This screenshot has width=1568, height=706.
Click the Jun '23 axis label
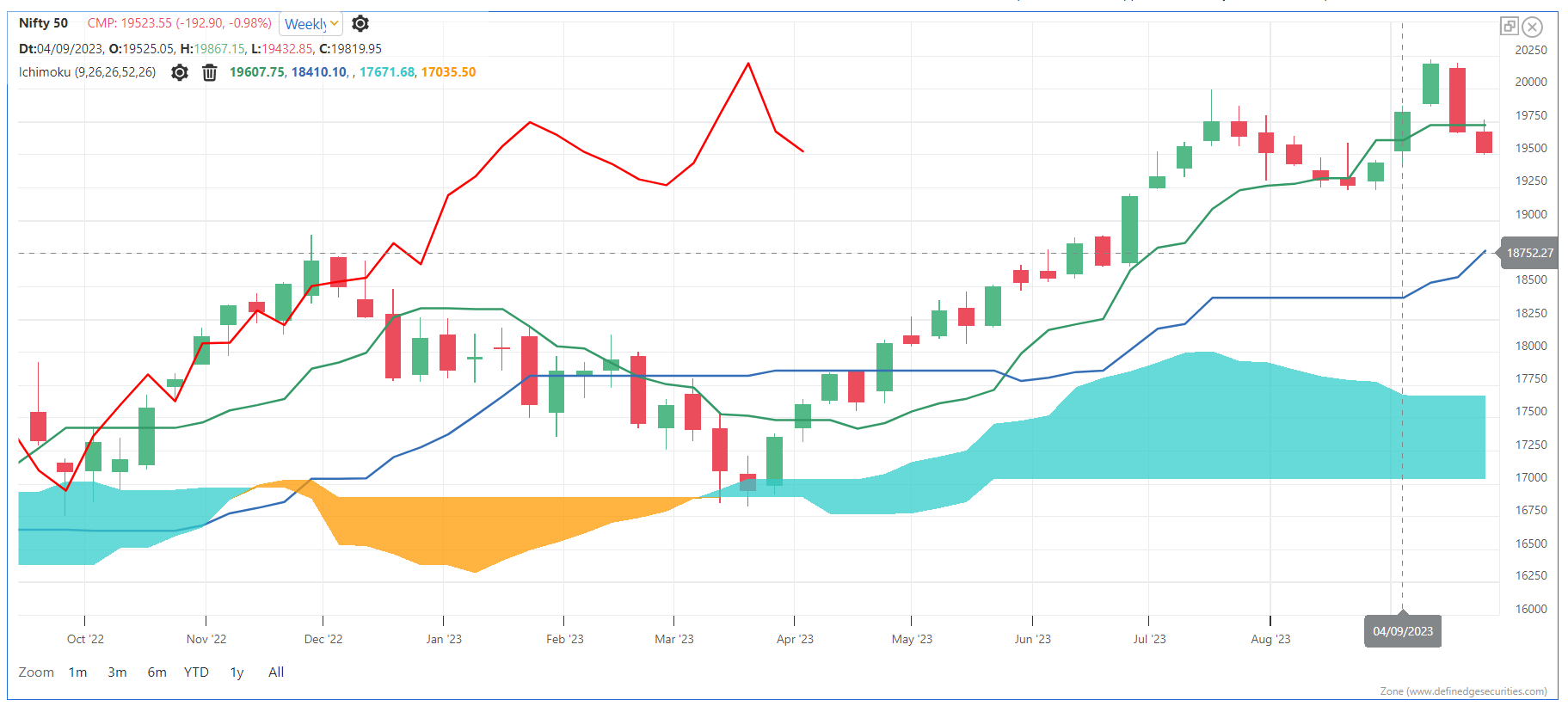1032,639
